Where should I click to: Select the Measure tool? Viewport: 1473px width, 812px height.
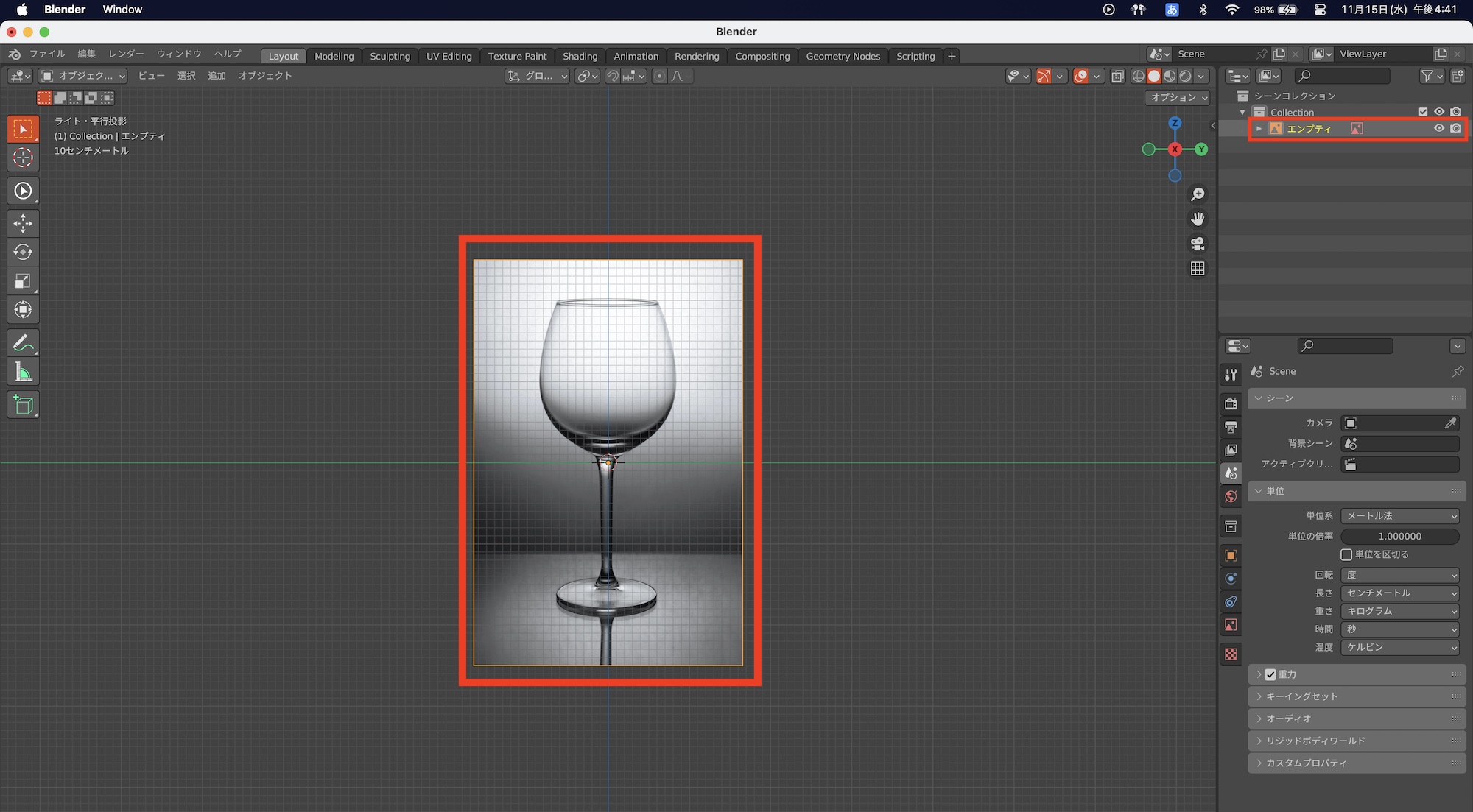[x=23, y=373]
